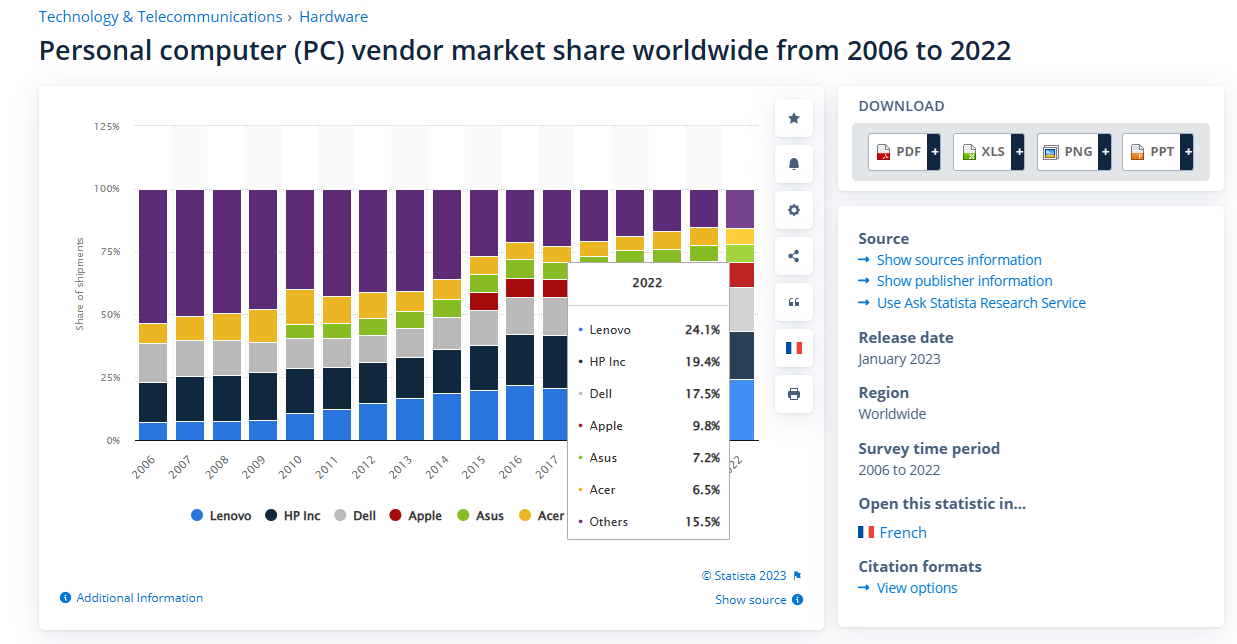This screenshot has width=1237, height=644.
Task: Click Show sources information link
Action: (959, 260)
